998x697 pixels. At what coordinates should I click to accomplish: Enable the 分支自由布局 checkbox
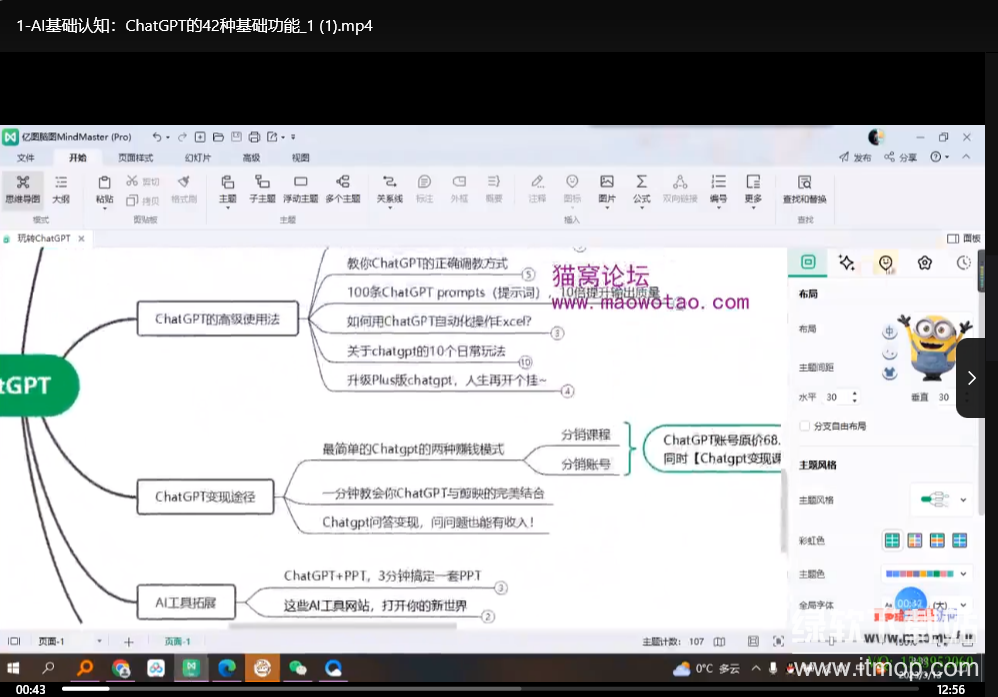(x=805, y=426)
